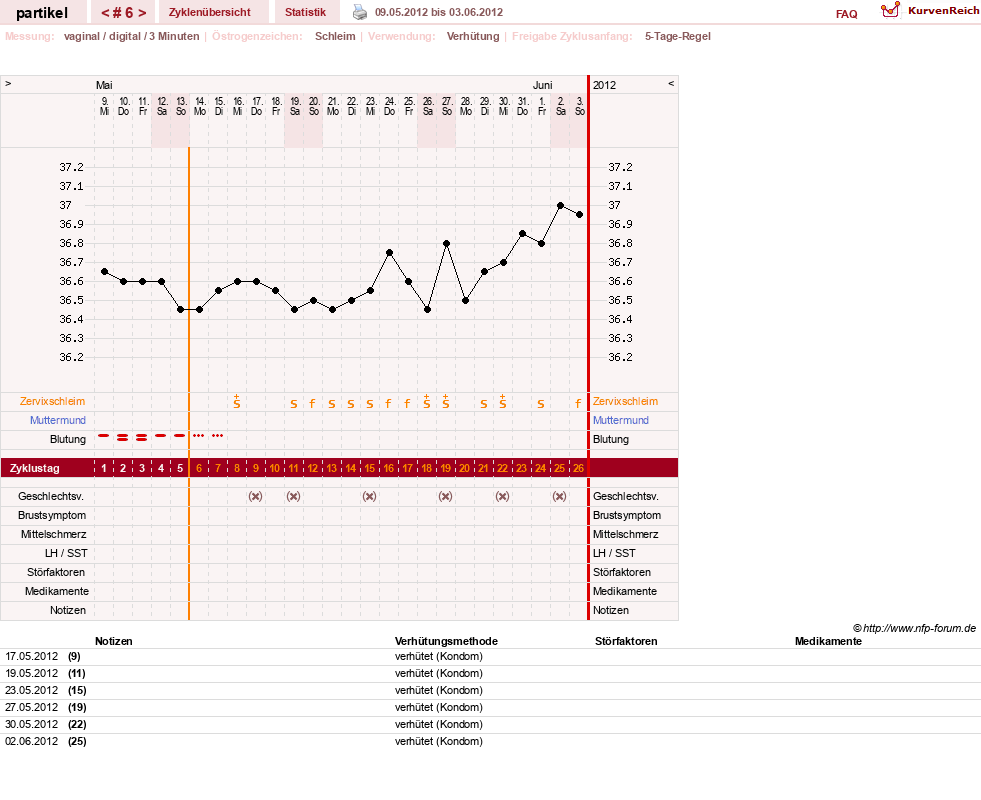This screenshot has height=800, width=981.
Task: Click temperature point at 37.0 on 2 June
Action: click(x=561, y=205)
